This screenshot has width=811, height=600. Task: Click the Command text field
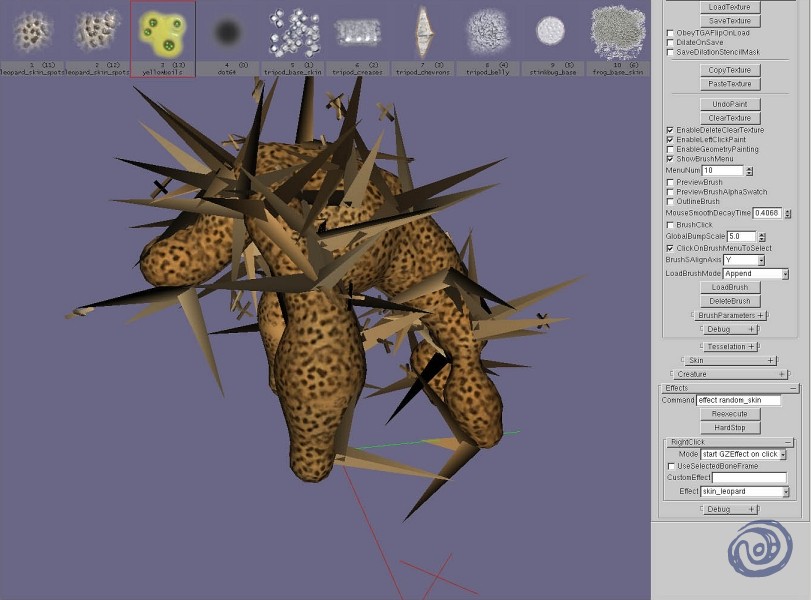point(739,400)
